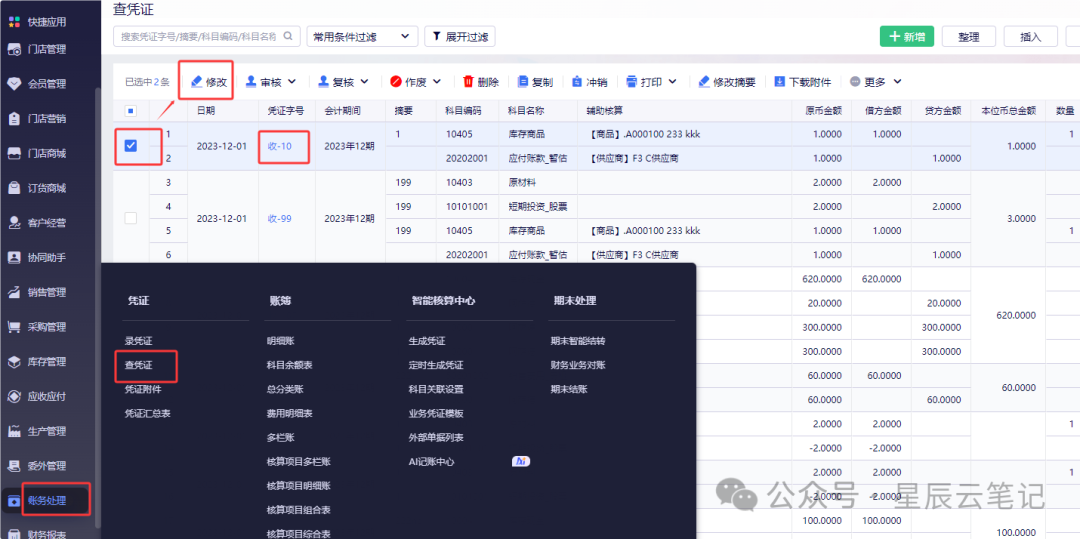Click the 委外管理 sidebar icon
This screenshot has width=1080, height=539.
(14, 466)
